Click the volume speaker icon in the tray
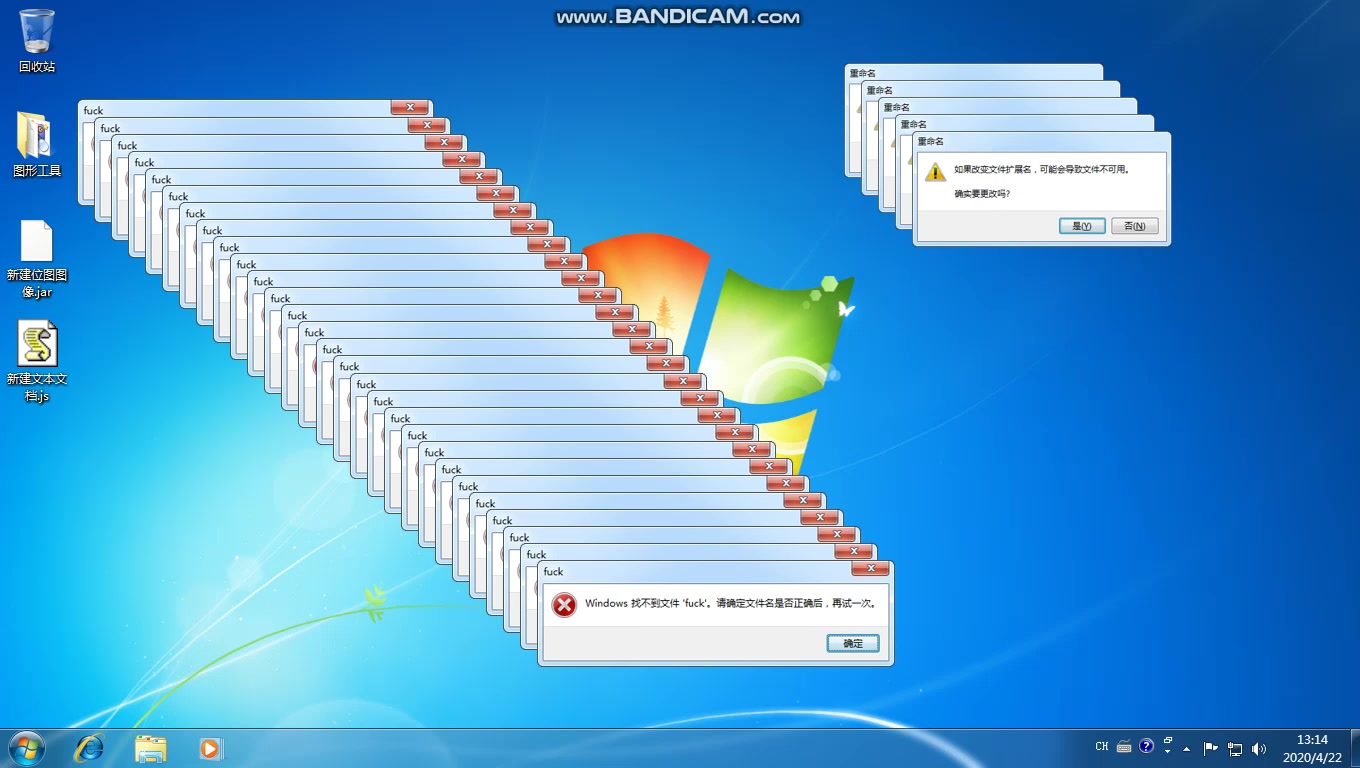 point(1259,748)
